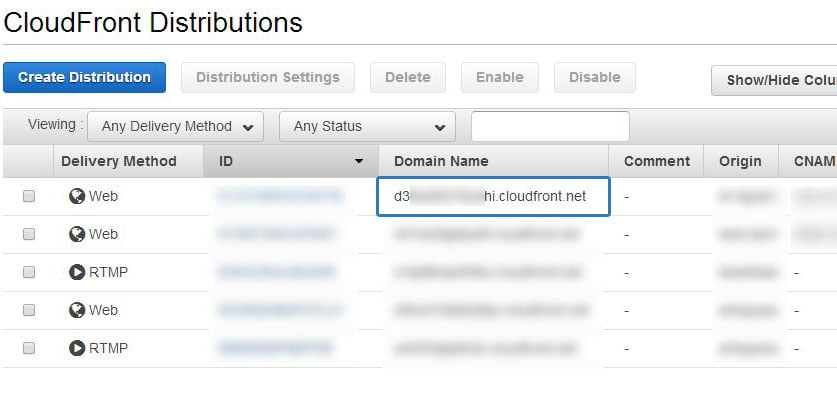Viewport: 837px width, 415px height.
Task: Click the globe icon in the second Web row
Action: (x=77, y=235)
